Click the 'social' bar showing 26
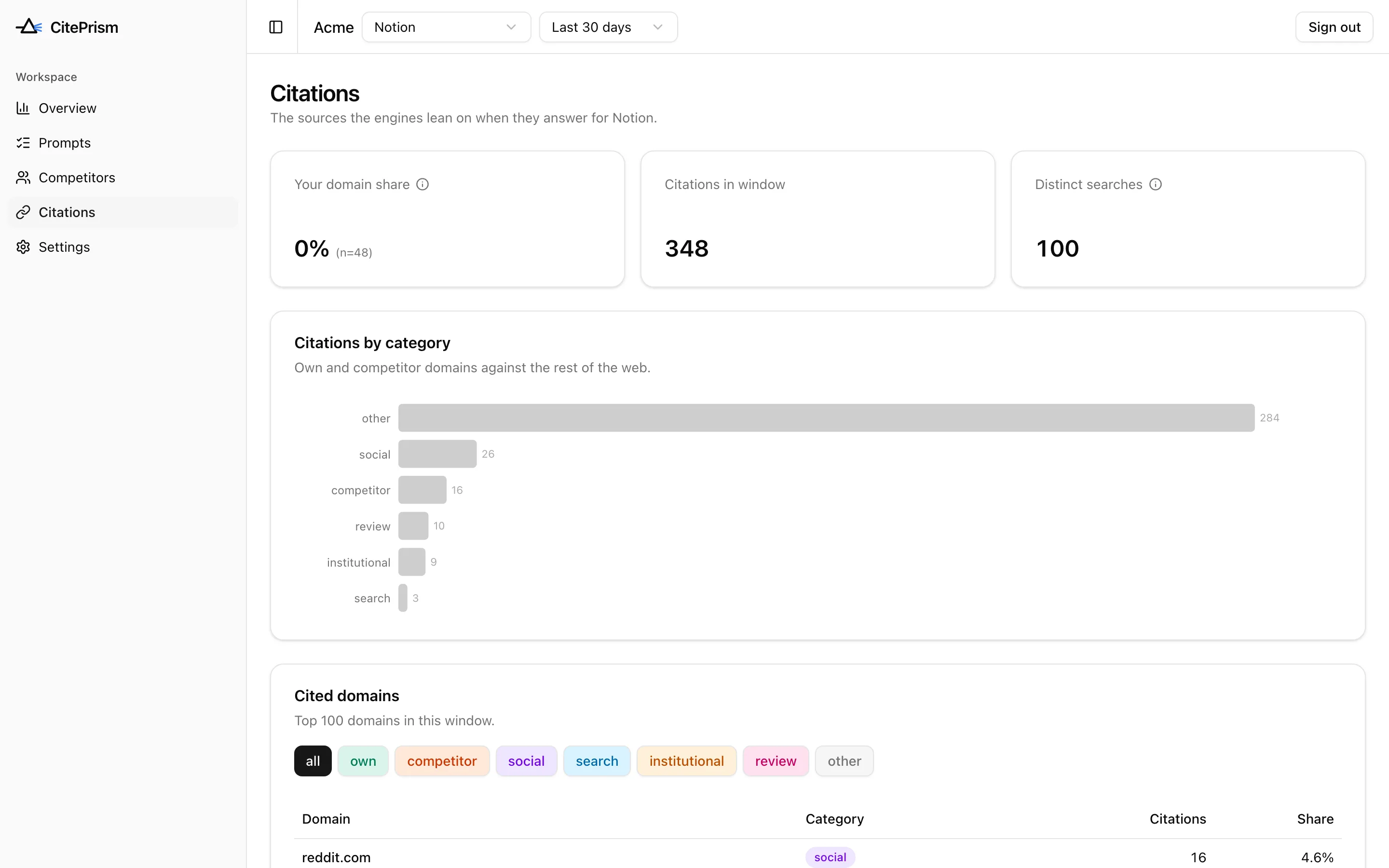 437,454
